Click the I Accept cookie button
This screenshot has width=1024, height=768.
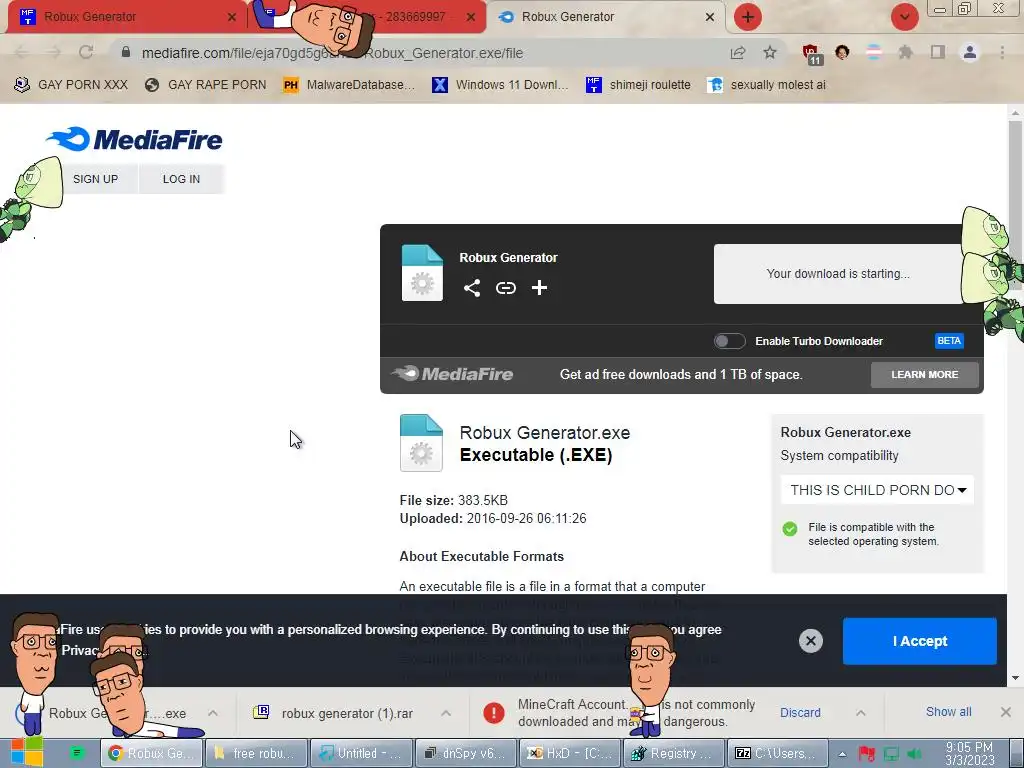click(x=920, y=641)
